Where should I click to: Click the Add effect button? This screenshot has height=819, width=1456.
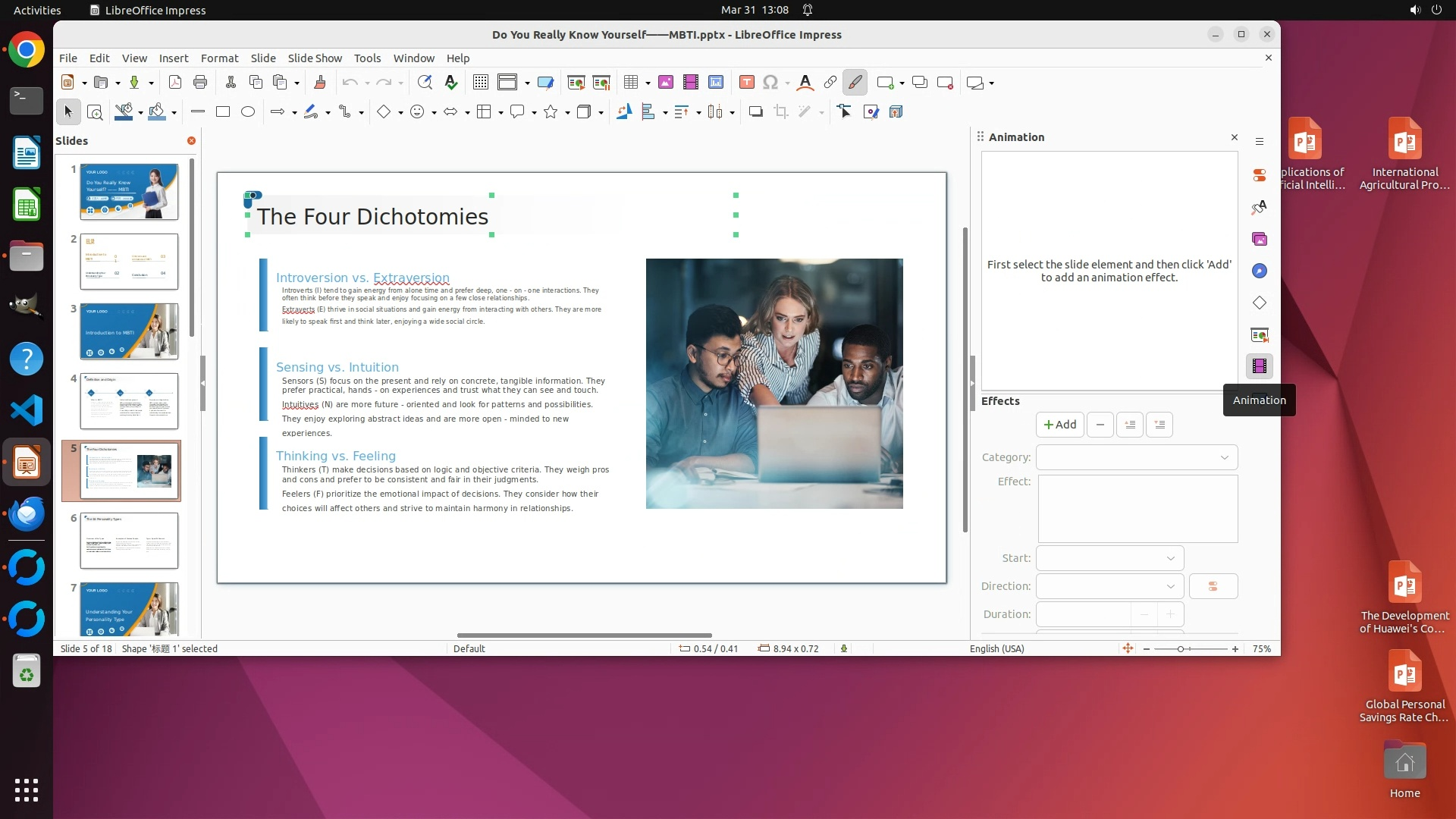tap(1059, 425)
